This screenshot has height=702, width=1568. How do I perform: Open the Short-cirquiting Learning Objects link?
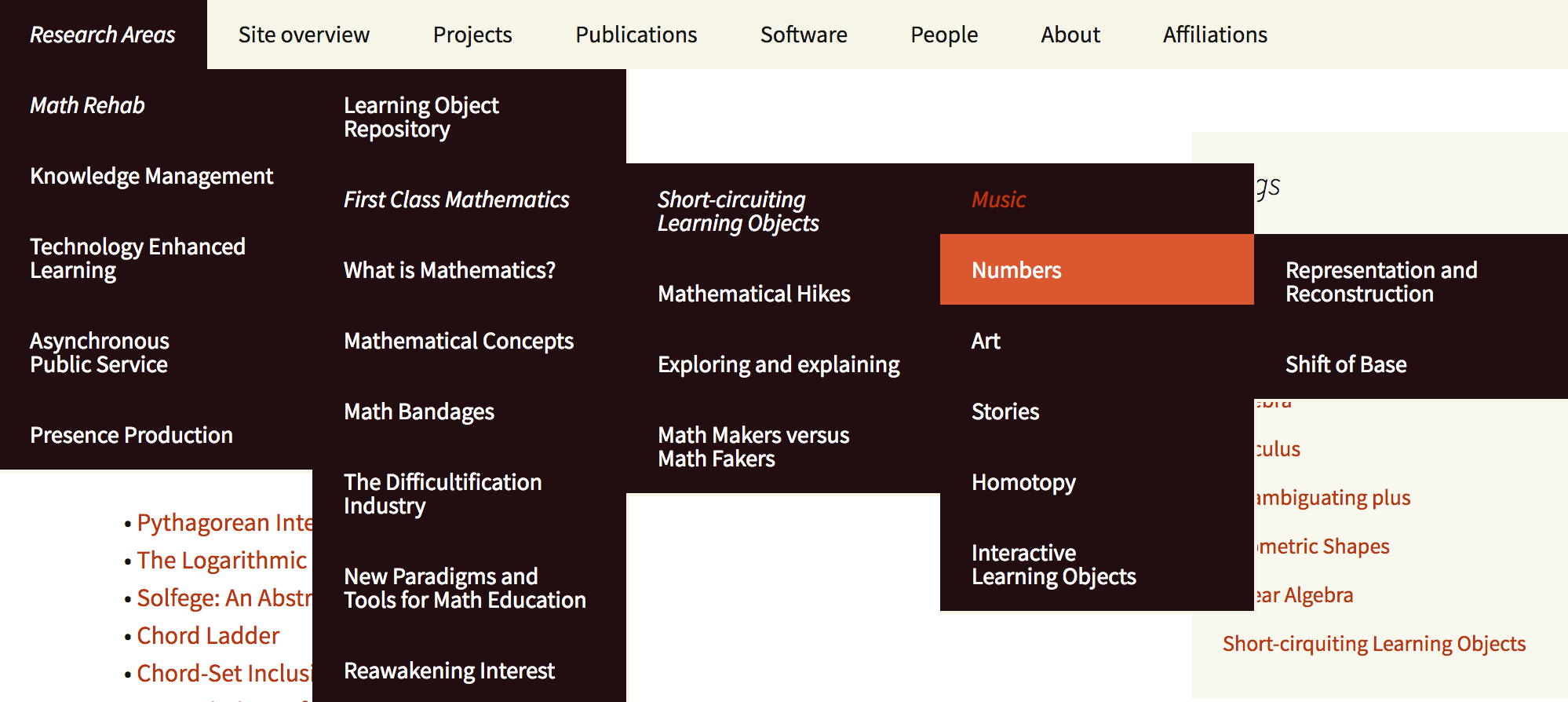point(1373,644)
